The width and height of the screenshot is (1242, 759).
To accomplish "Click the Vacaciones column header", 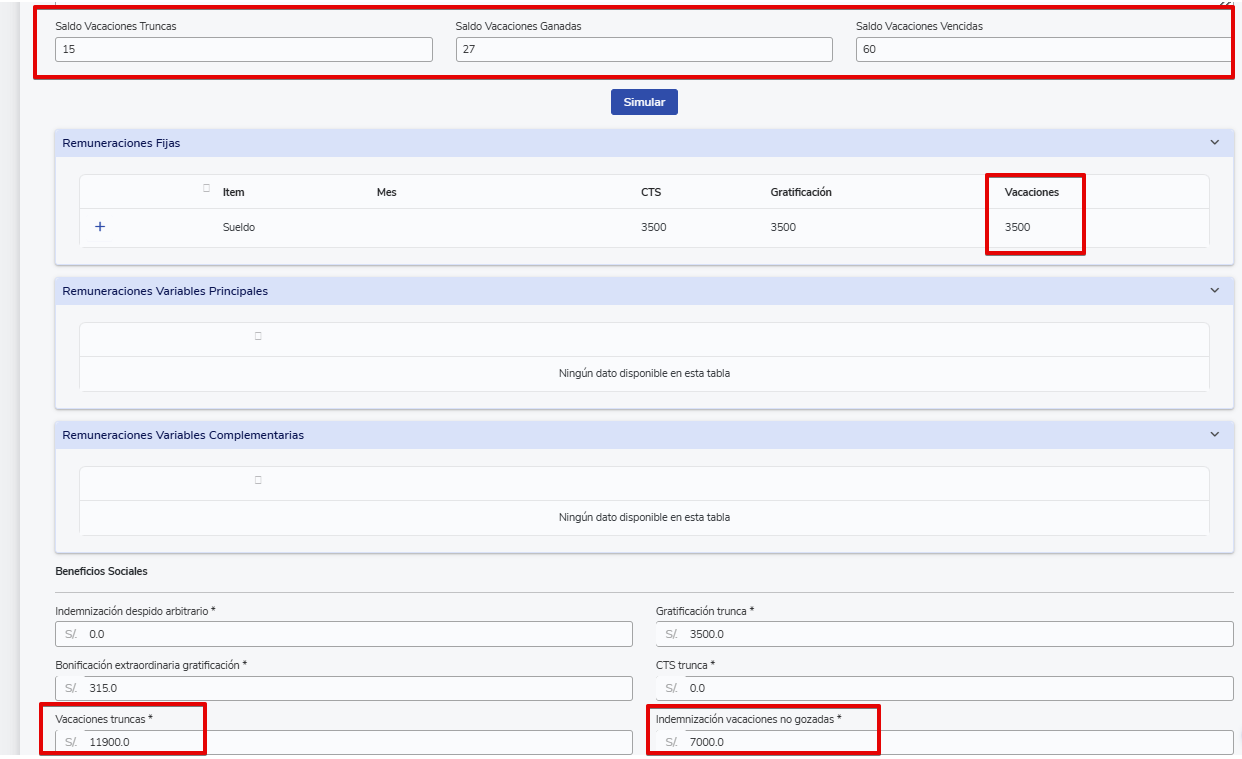I will pos(1031,192).
